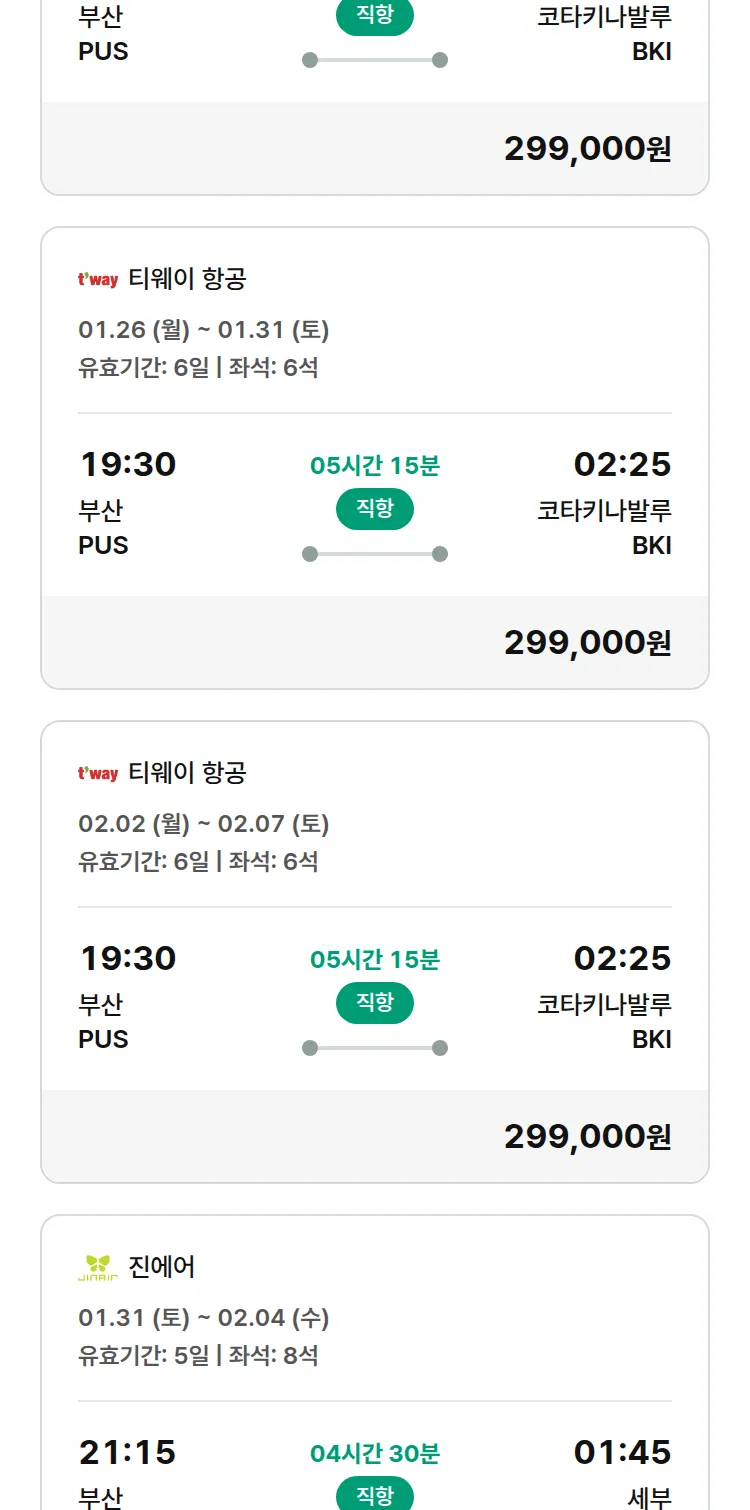Click the 02.02 (월) ~ 02.07 (토) date range
Screen dimensions: 750x1510
[204, 824]
